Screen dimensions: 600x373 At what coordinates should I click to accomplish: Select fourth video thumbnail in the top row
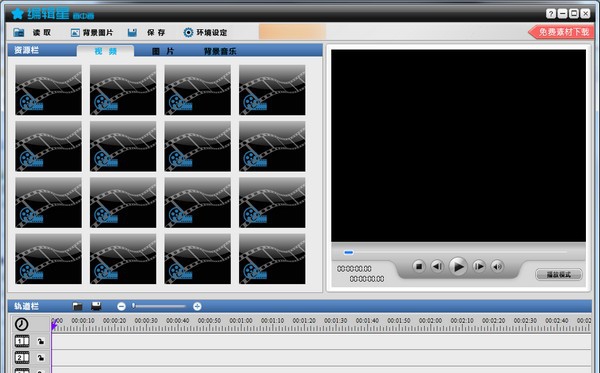pyautogui.click(x=272, y=90)
